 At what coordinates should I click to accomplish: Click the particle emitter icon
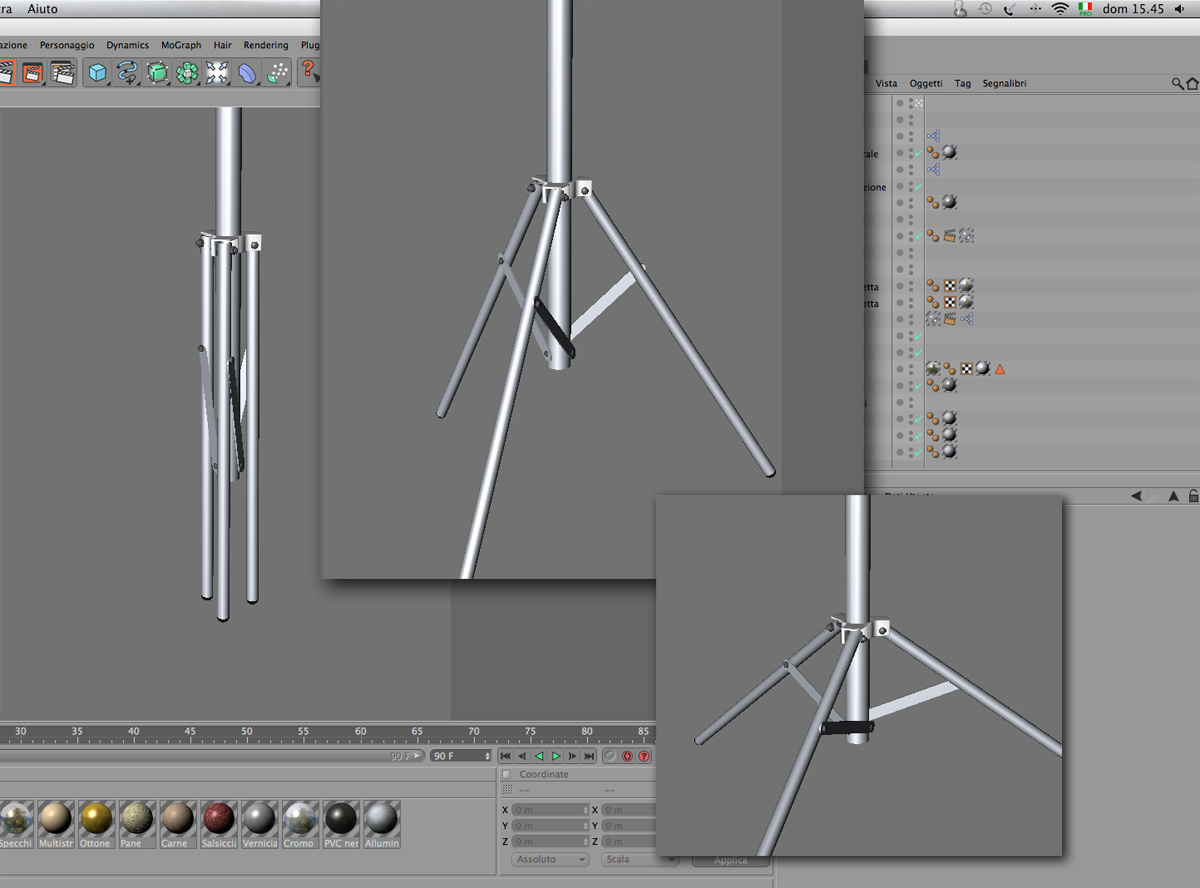point(277,72)
